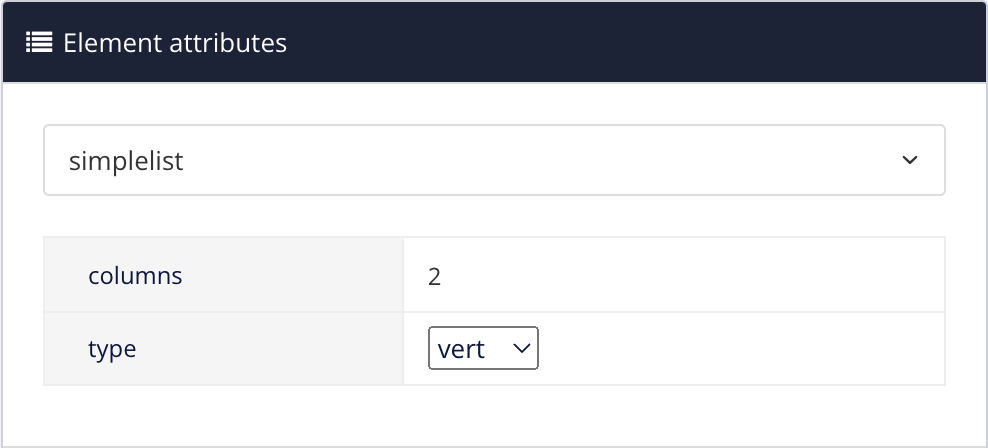
Task: Click the chevron arrow on the simplelist selector
Action: point(909,160)
